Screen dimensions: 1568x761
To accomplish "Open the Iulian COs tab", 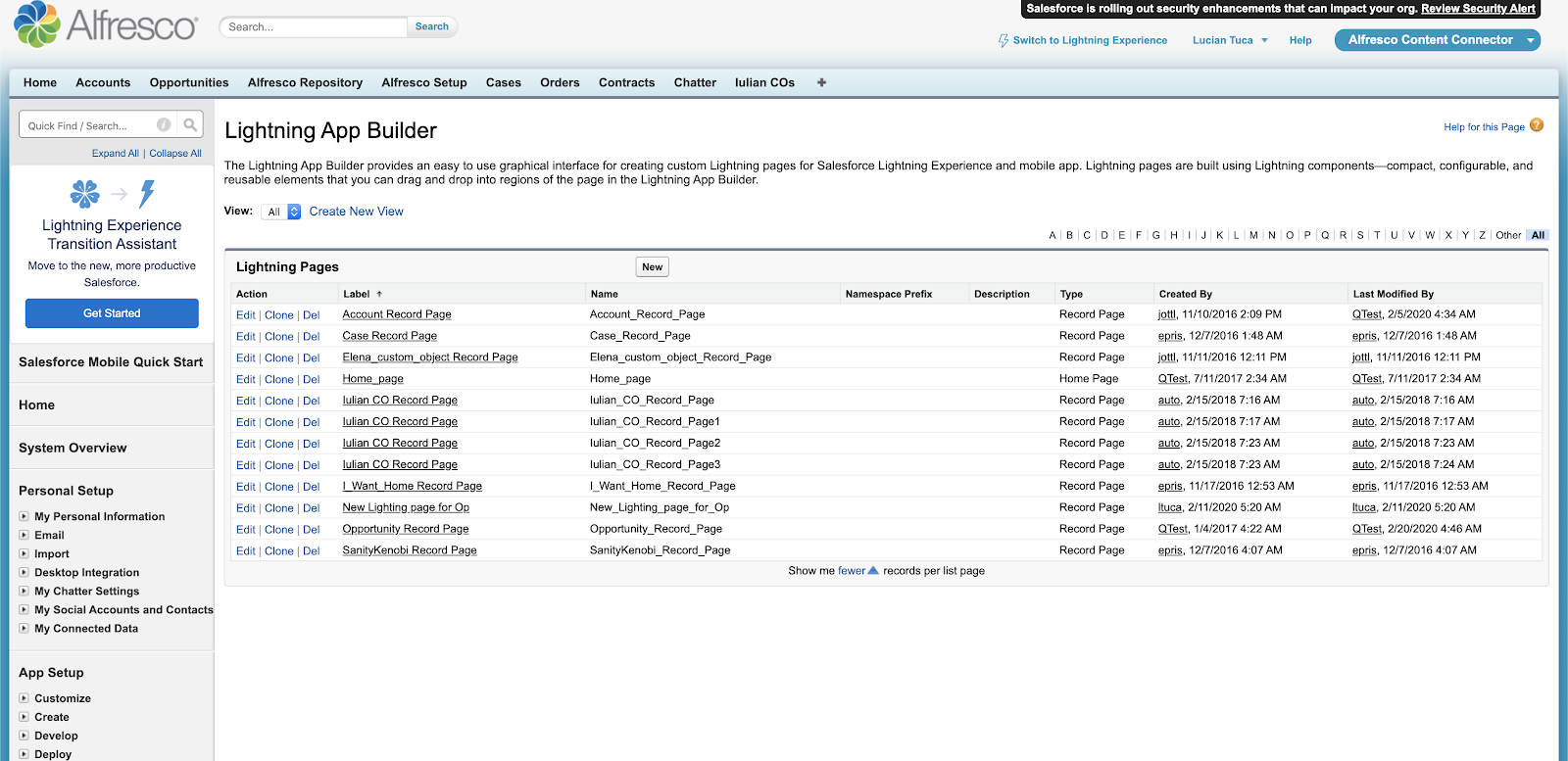I will pos(764,82).
